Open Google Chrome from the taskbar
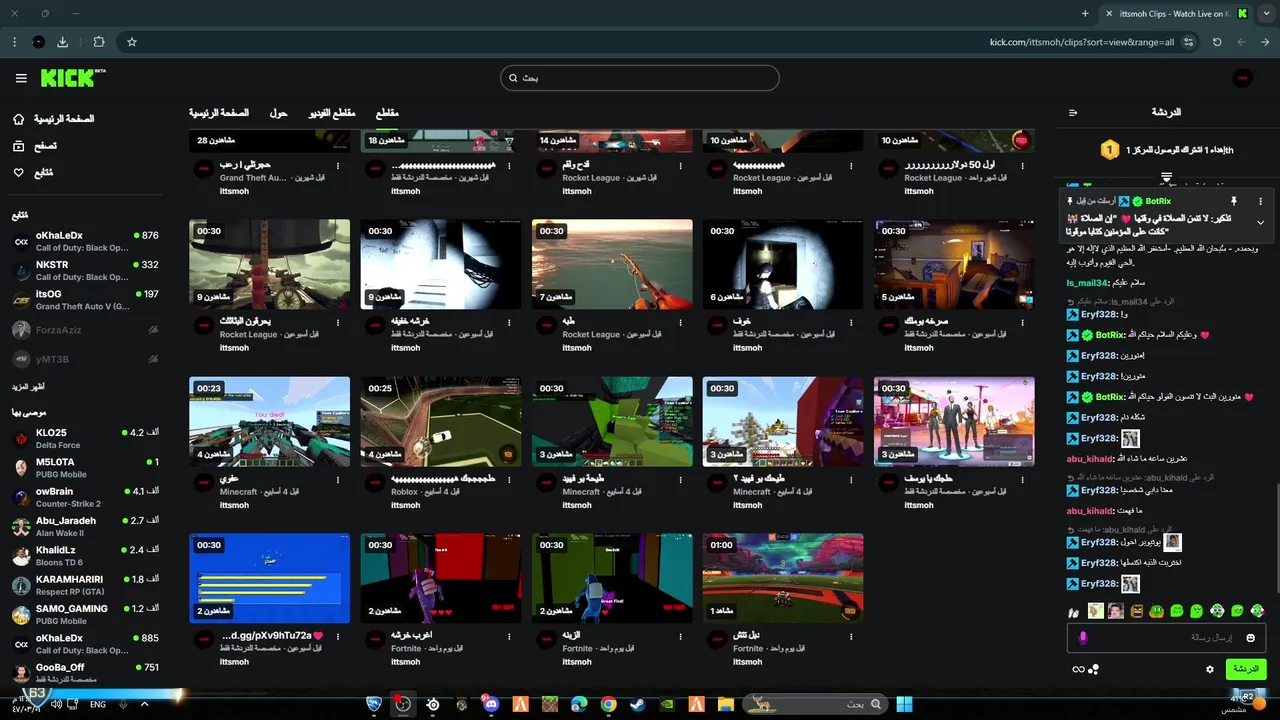This screenshot has width=1280, height=720. click(x=608, y=704)
